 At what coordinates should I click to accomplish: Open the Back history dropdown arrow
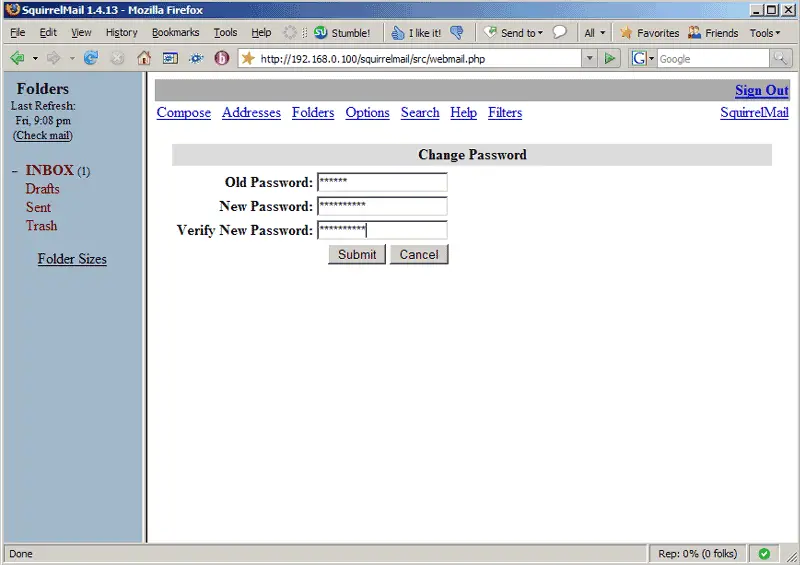35,59
